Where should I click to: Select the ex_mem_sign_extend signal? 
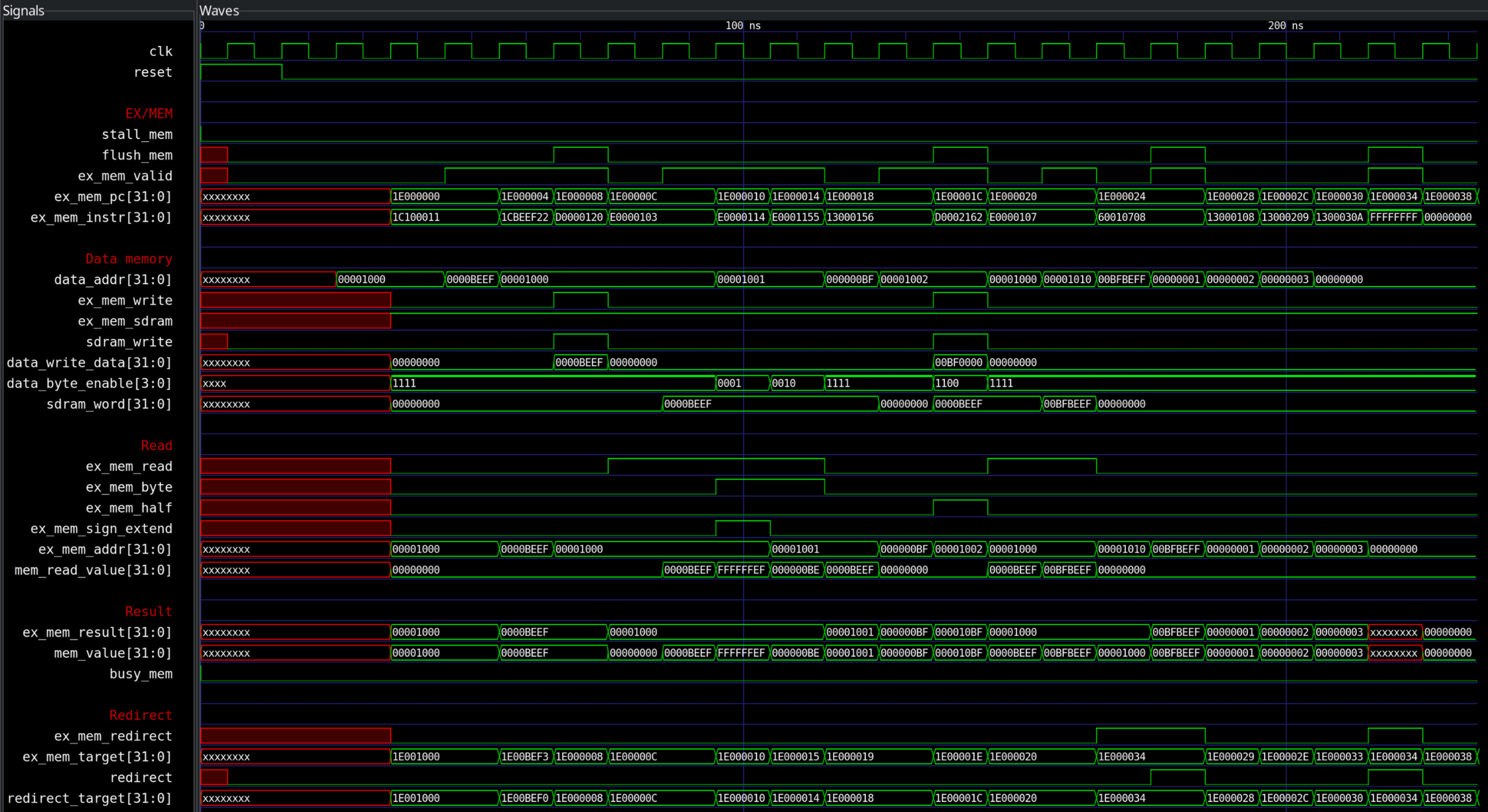101,529
